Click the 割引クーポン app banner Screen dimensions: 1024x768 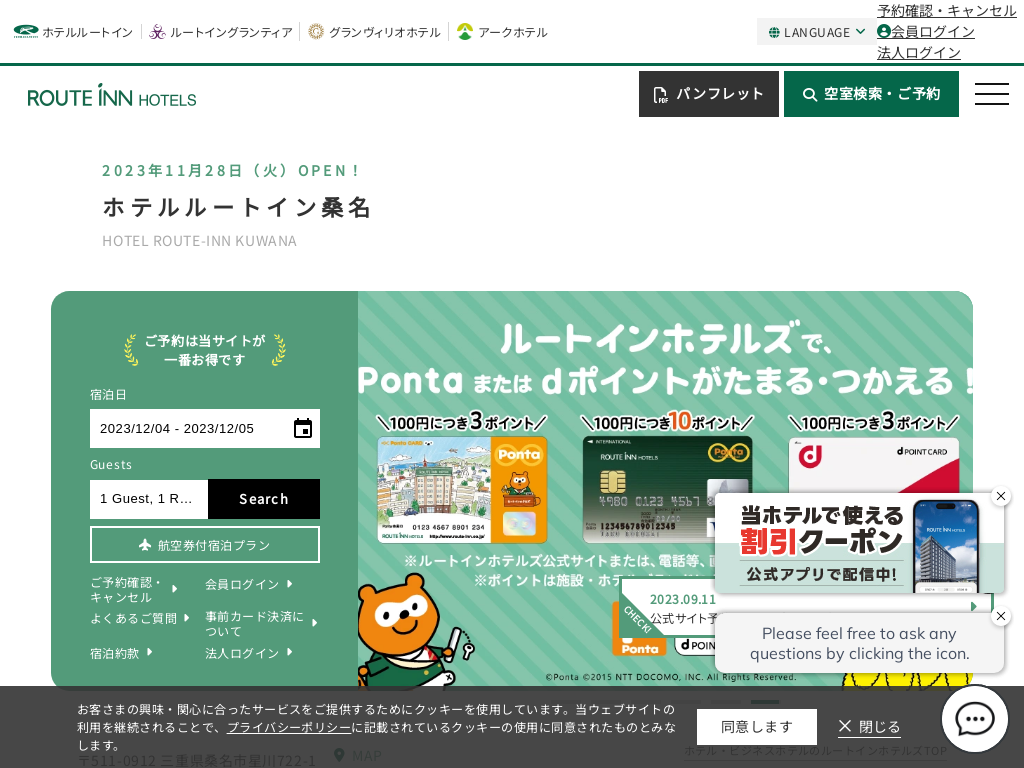tap(859, 543)
